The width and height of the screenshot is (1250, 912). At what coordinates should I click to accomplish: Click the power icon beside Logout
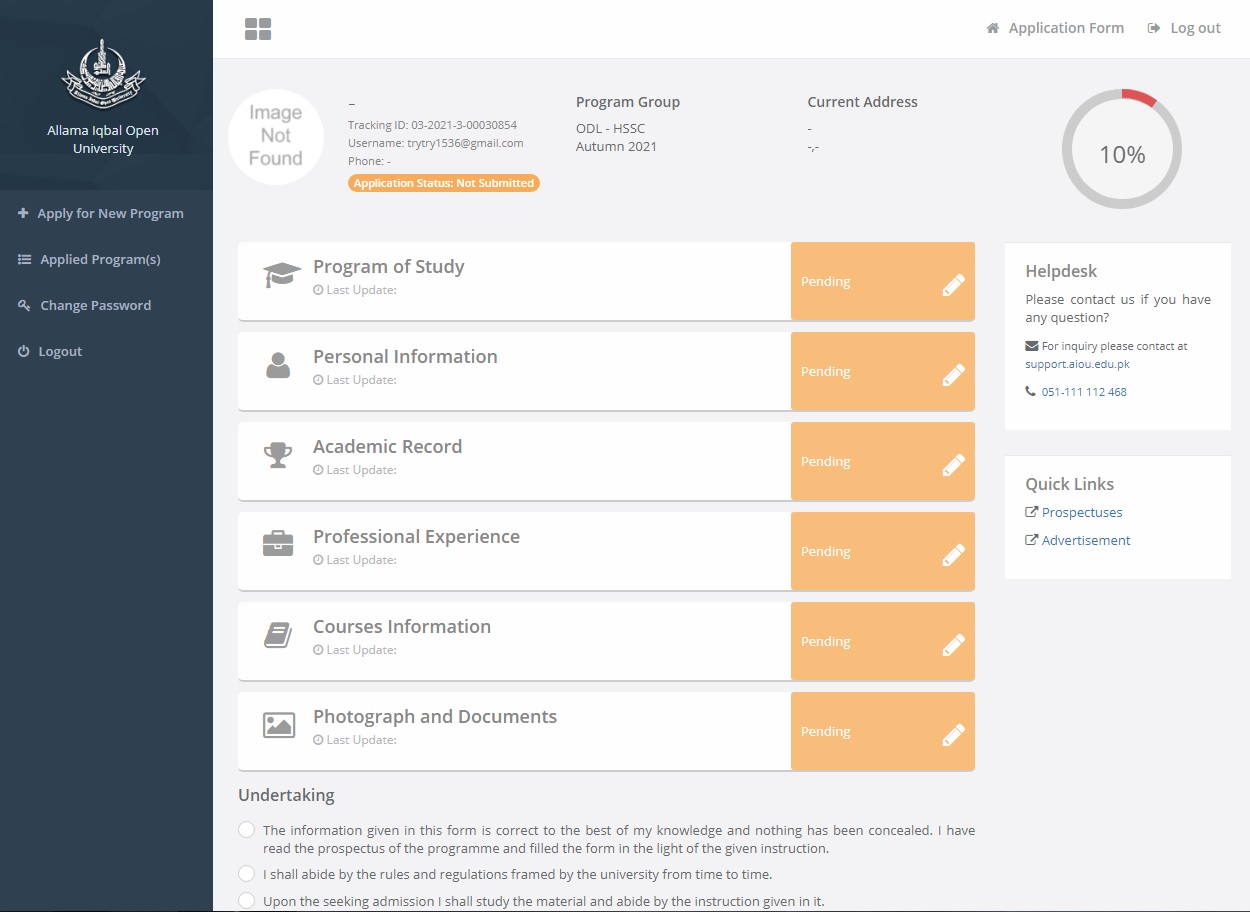pyautogui.click(x=24, y=351)
